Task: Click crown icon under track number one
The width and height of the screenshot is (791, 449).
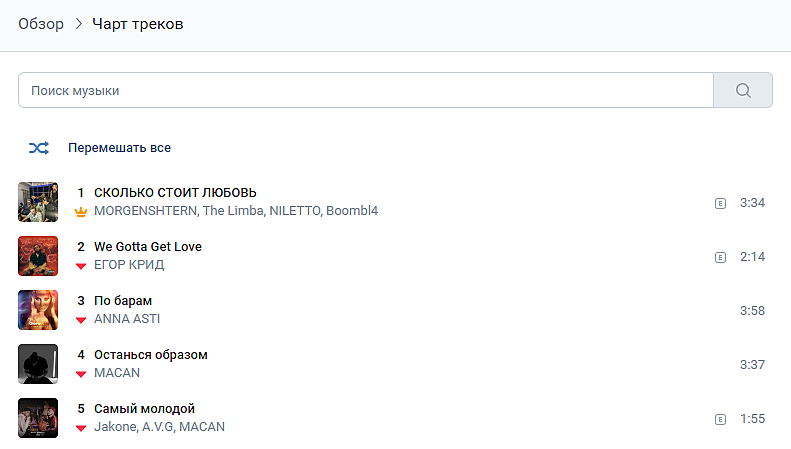Action: (81, 212)
